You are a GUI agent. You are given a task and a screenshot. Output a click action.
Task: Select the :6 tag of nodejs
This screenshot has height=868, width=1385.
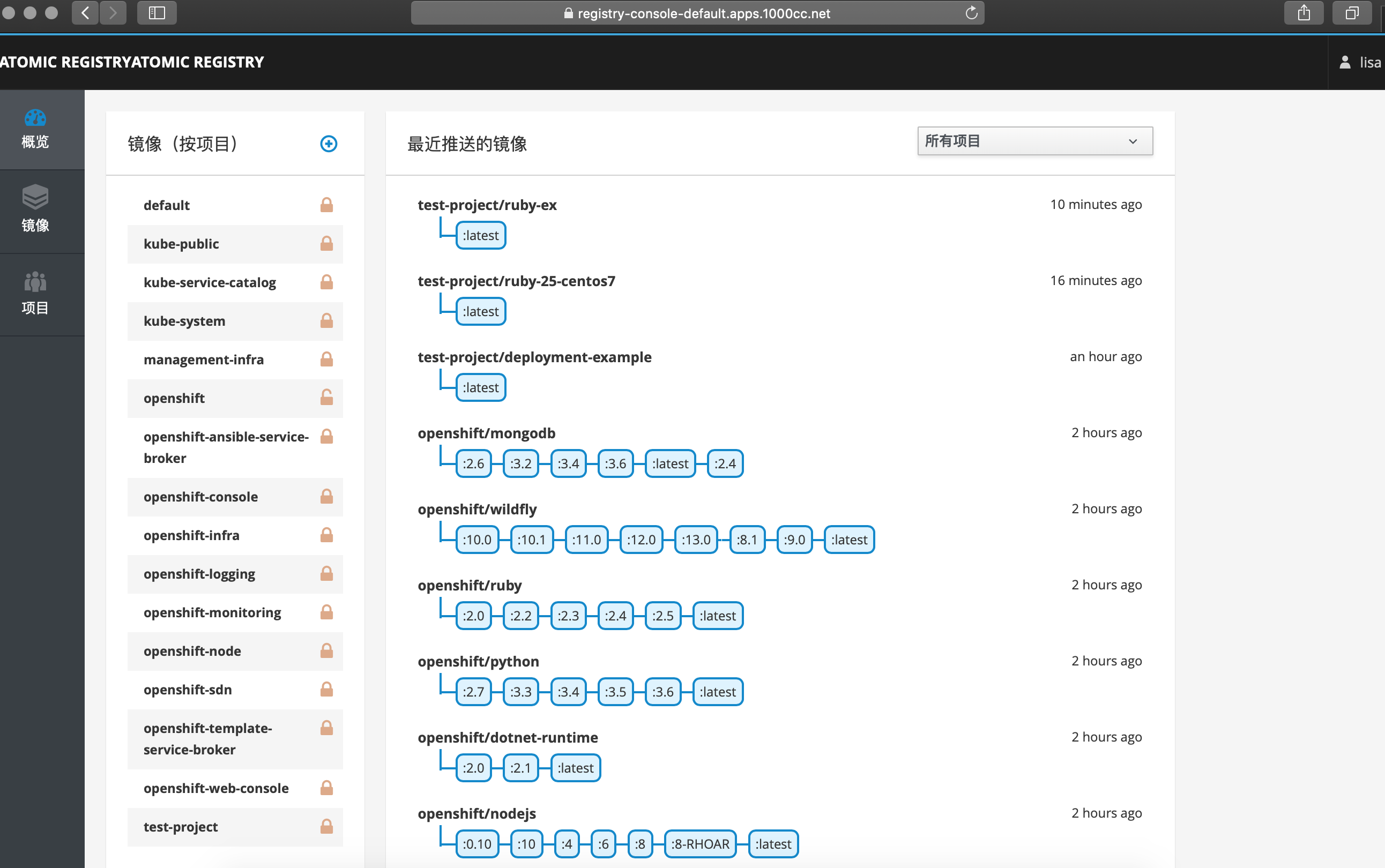pos(604,844)
